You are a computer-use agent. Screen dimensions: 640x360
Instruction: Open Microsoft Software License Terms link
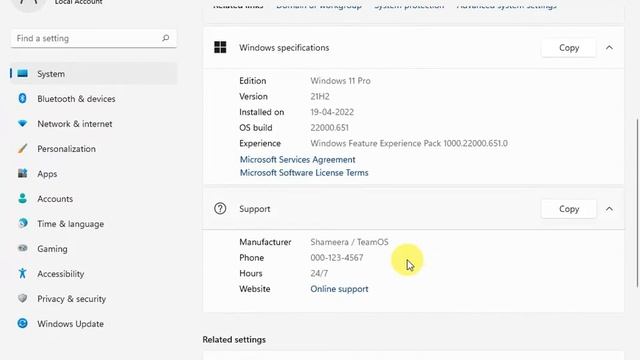coord(304,173)
